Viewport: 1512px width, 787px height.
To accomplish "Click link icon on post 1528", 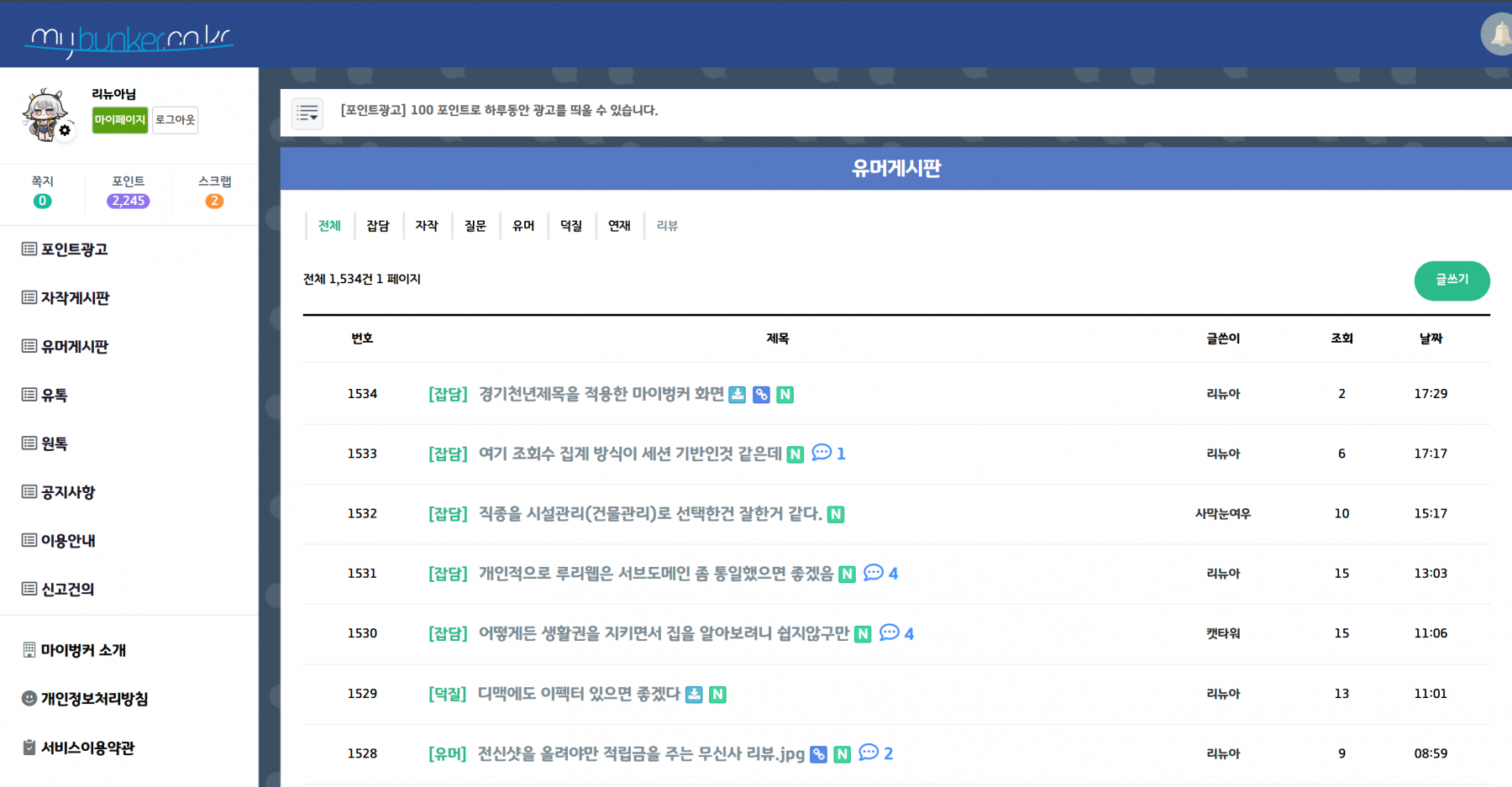I will (x=818, y=754).
